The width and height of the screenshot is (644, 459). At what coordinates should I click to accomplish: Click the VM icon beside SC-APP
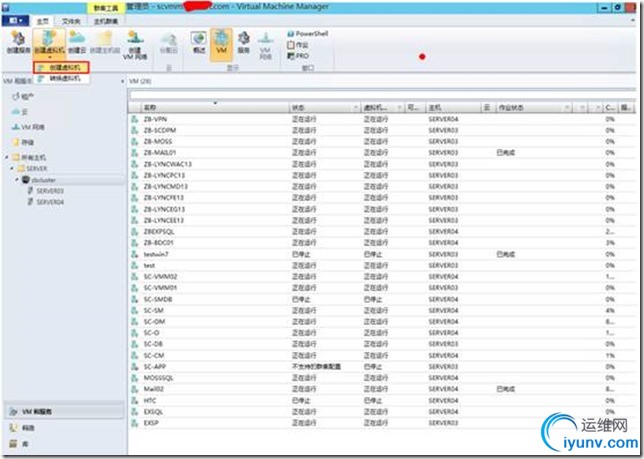[x=134, y=367]
